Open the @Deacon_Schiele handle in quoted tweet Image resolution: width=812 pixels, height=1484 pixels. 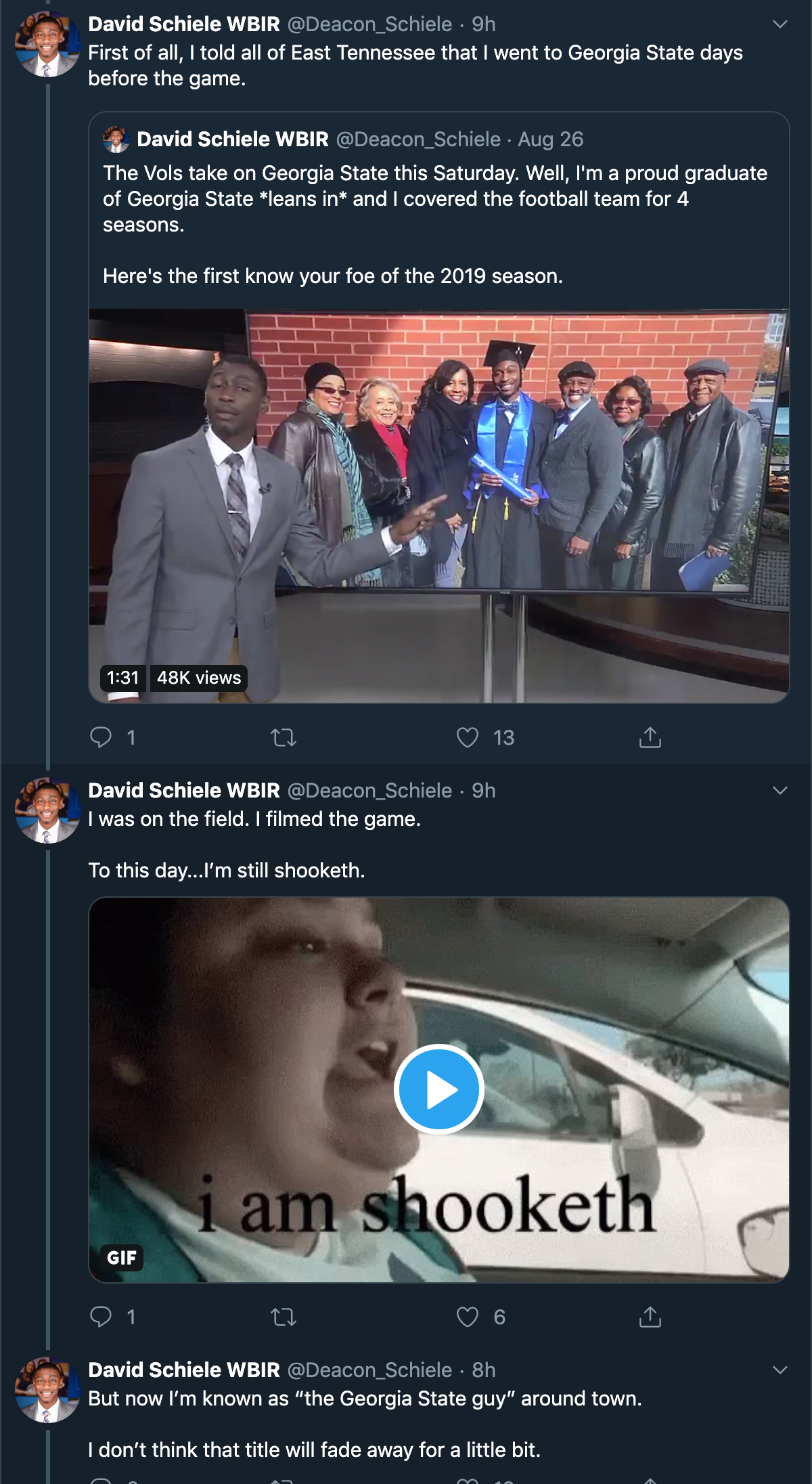(418, 139)
